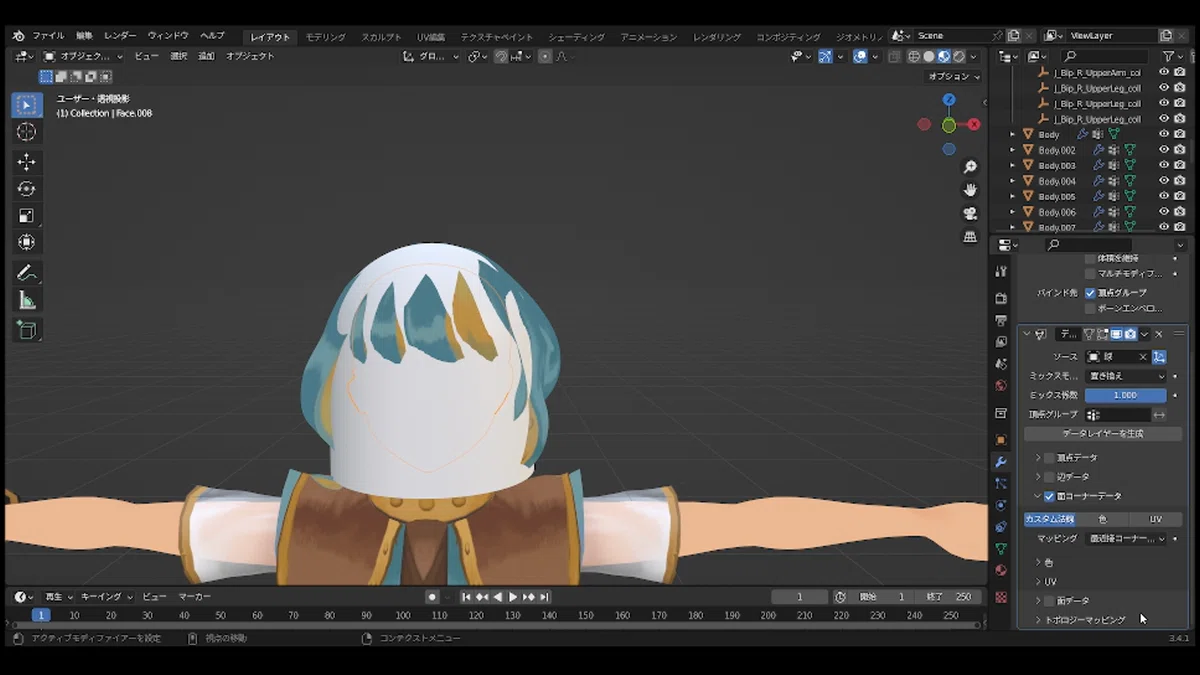Select the Select Box tool
The height and width of the screenshot is (675, 1200).
point(27,105)
